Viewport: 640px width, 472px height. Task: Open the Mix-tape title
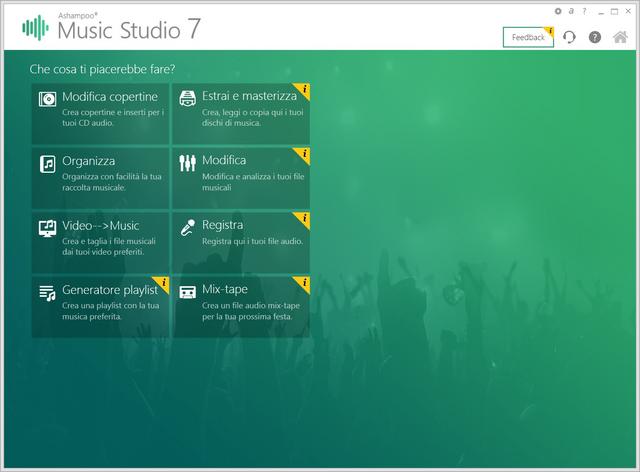point(225,289)
